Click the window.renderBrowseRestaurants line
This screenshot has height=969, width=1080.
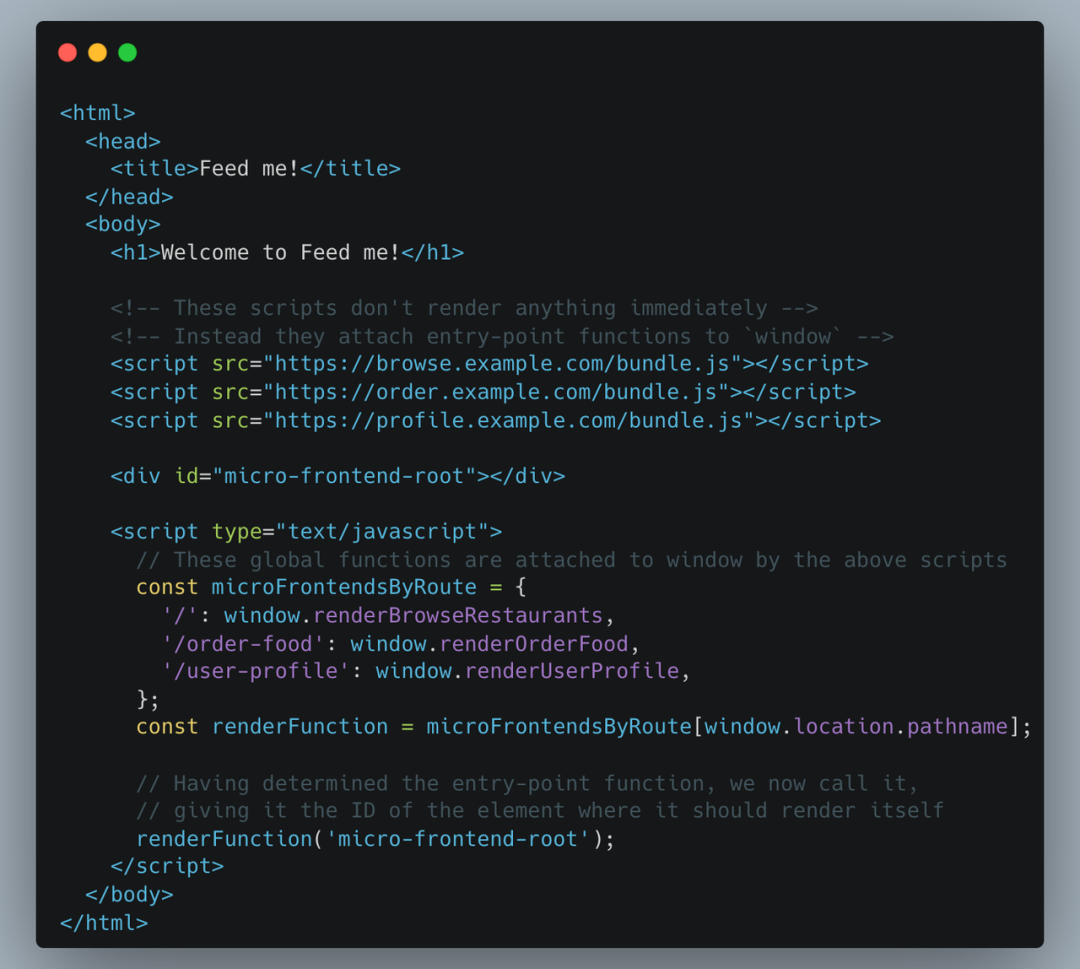388,616
